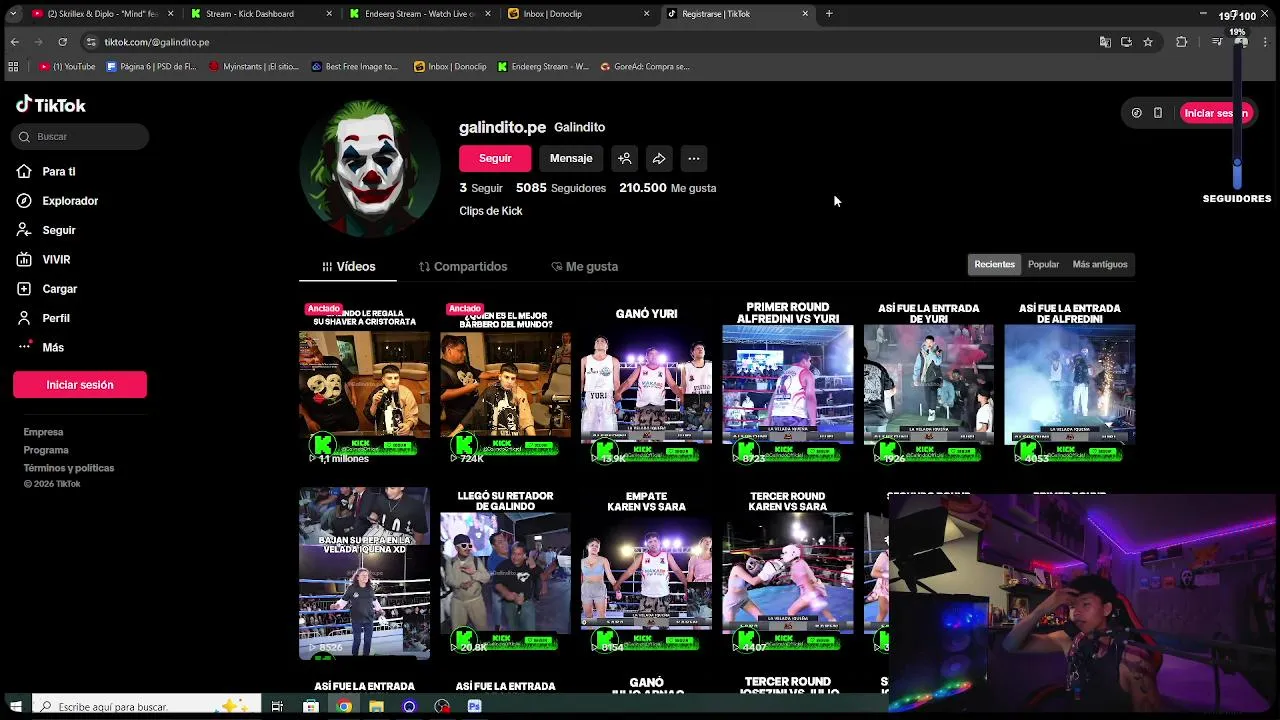This screenshot has width=1280, height=720.
Task: Open the GoreAd bookmark
Action: tap(645, 67)
